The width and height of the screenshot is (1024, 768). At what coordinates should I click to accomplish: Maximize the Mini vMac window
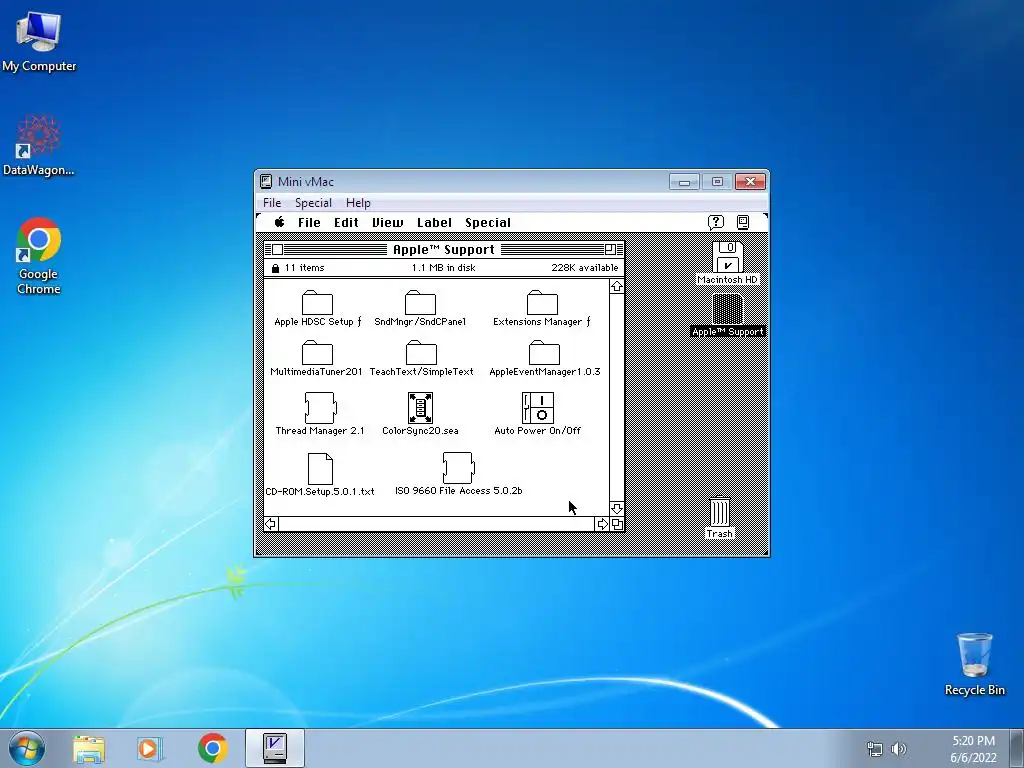pos(717,182)
